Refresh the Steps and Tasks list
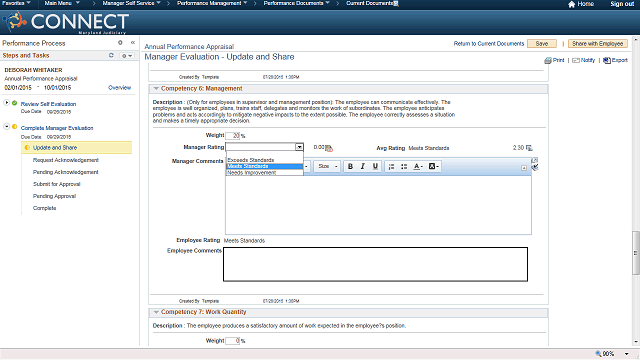Screen dimensions: 640x360 (x=111, y=55)
